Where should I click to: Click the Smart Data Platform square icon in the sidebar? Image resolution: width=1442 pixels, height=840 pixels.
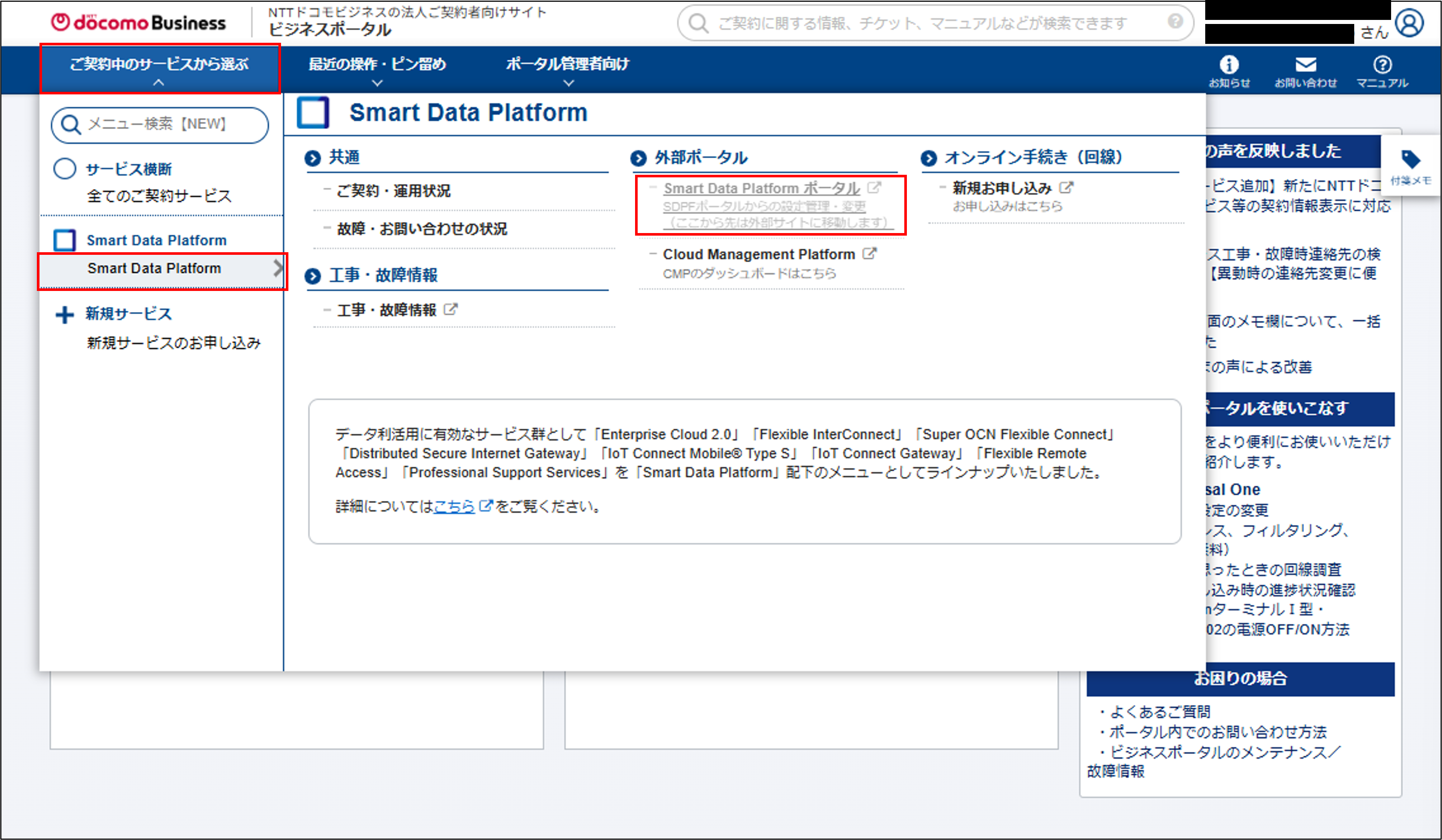tap(64, 240)
